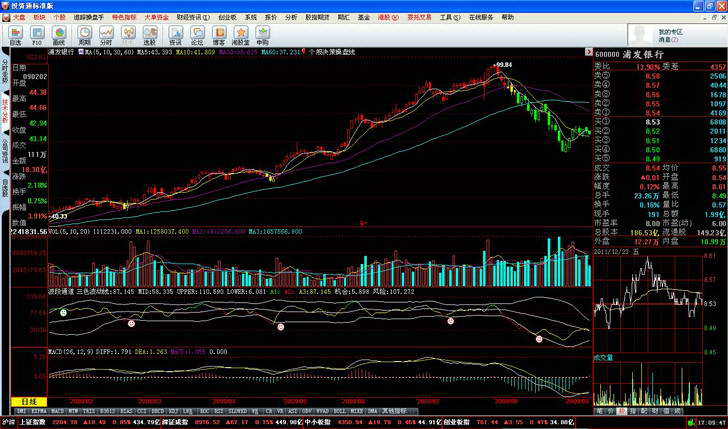Open the 工具 menu

coord(450,17)
